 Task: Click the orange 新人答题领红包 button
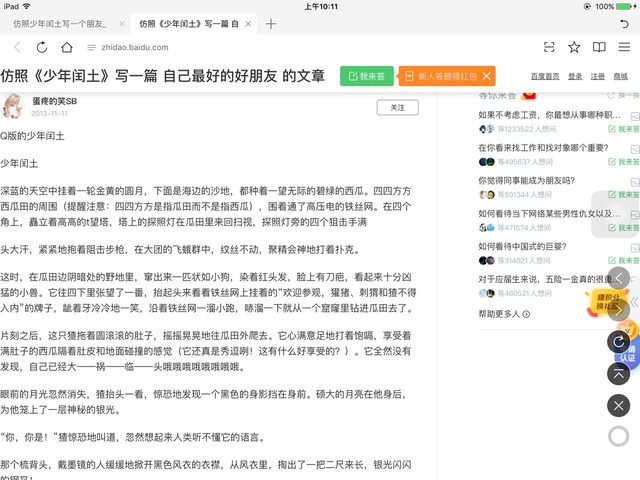click(x=436, y=76)
